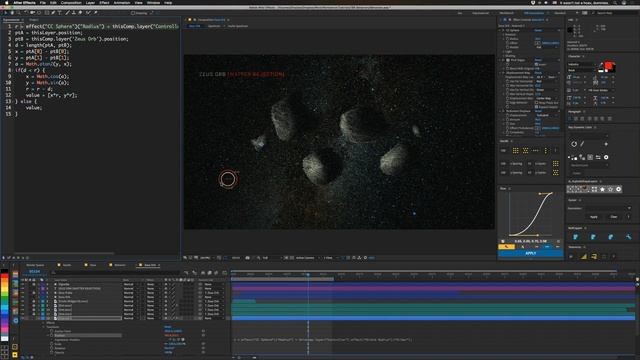Collapse the Transform property group

coord(44,327)
